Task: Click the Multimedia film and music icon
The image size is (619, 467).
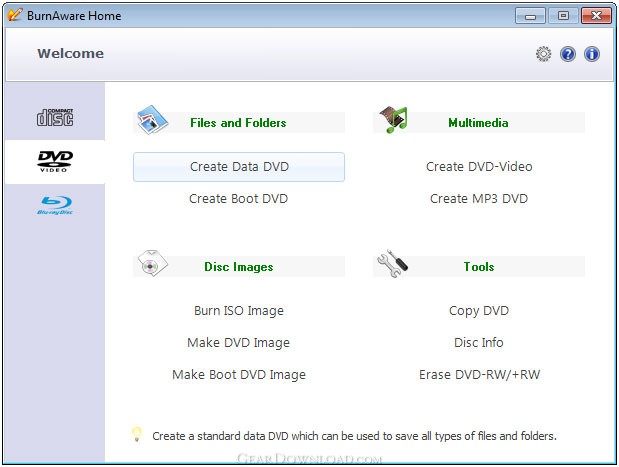Action: [x=395, y=121]
